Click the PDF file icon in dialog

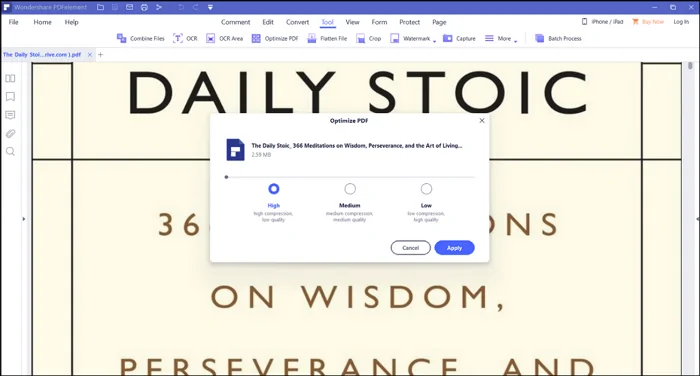click(235, 150)
